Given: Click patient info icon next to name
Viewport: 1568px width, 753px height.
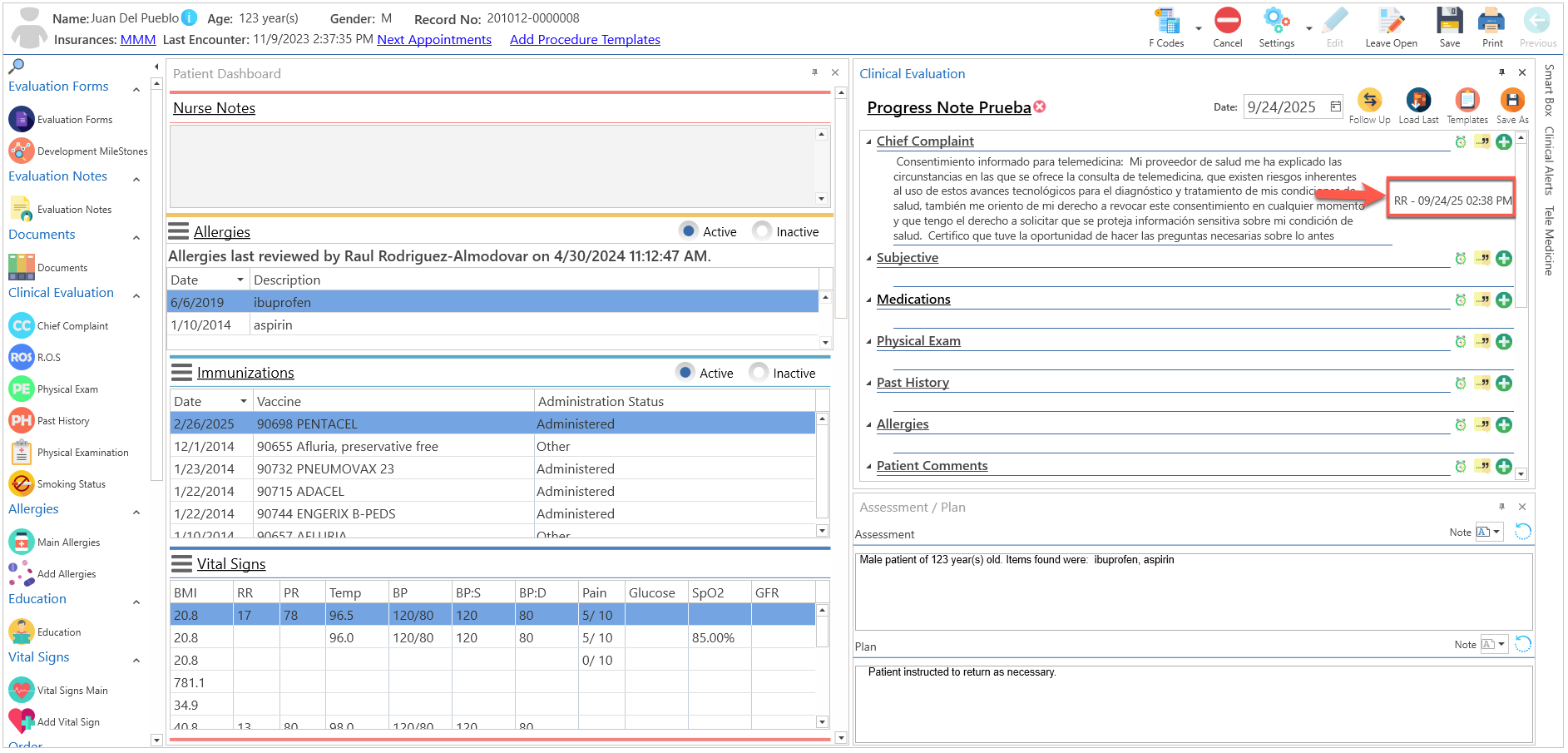Looking at the screenshot, I should (190, 17).
